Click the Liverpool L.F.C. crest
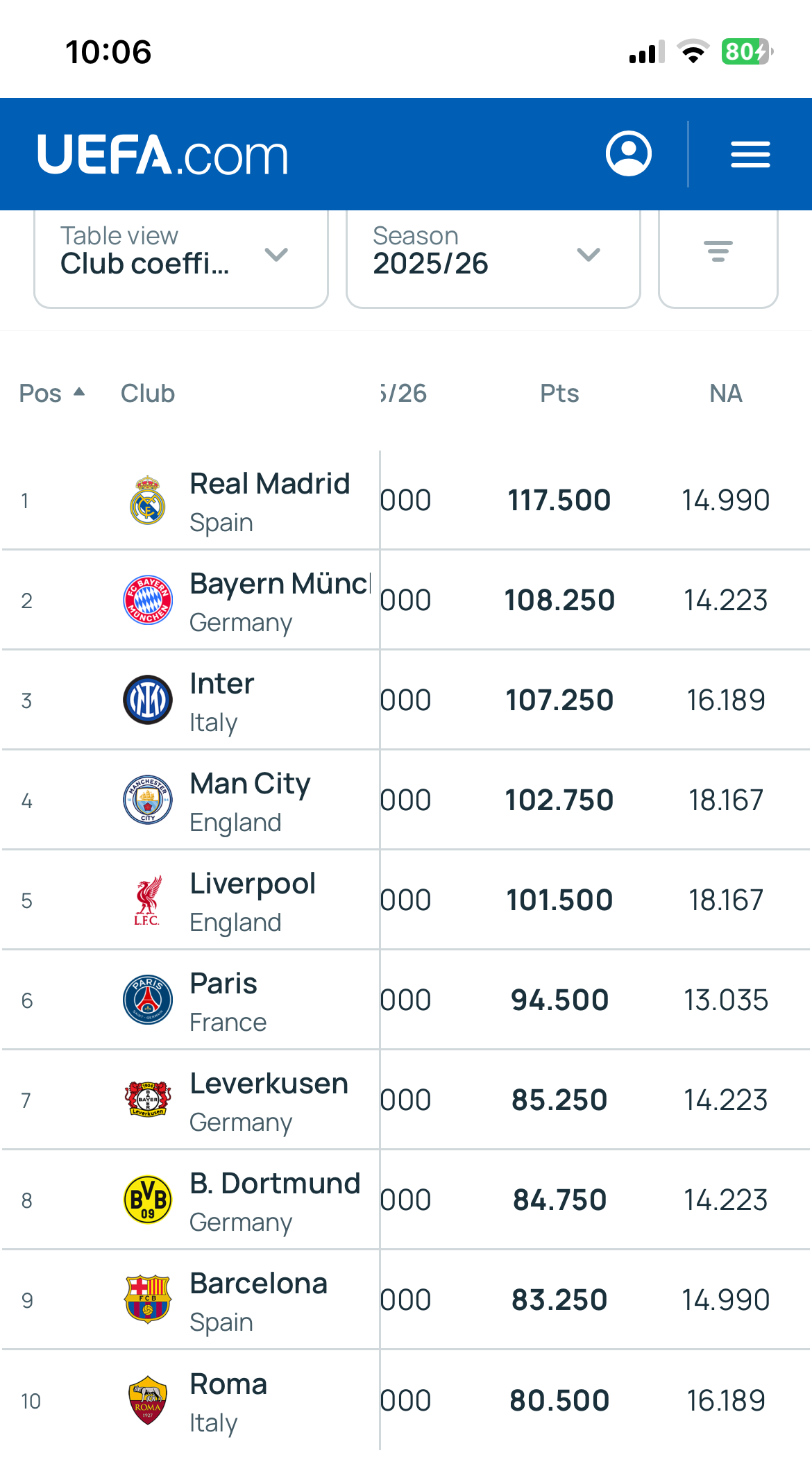Image resolution: width=812 pixels, height=1462 pixels. (x=148, y=900)
